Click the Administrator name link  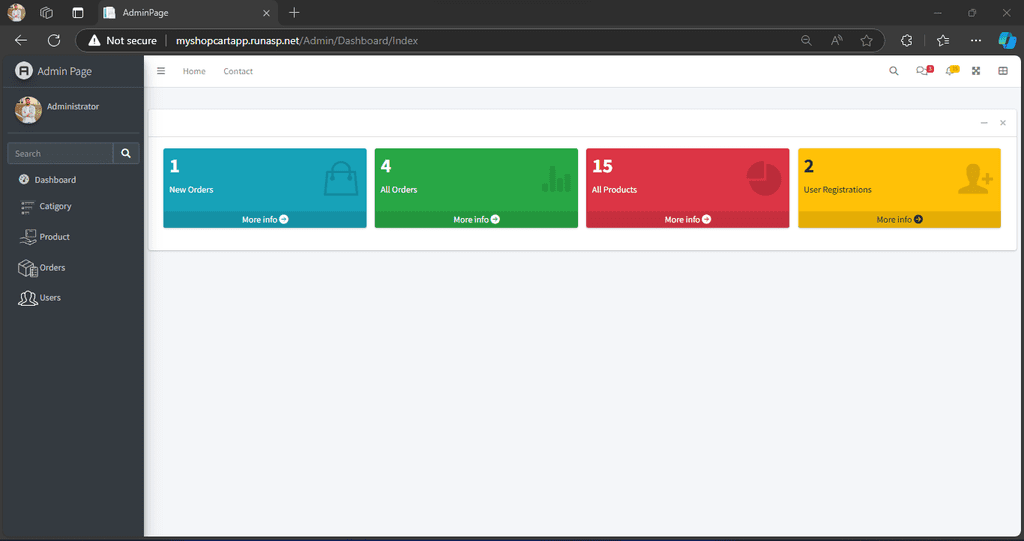pos(73,107)
